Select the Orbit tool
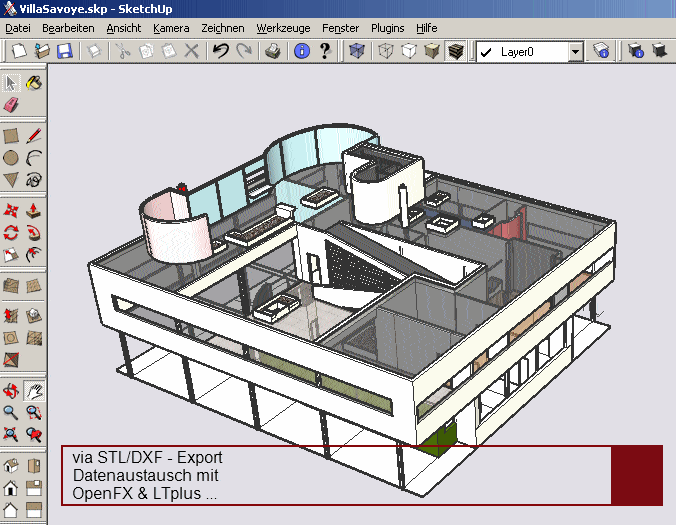The width and height of the screenshot is (676, 525). point(11,391)
